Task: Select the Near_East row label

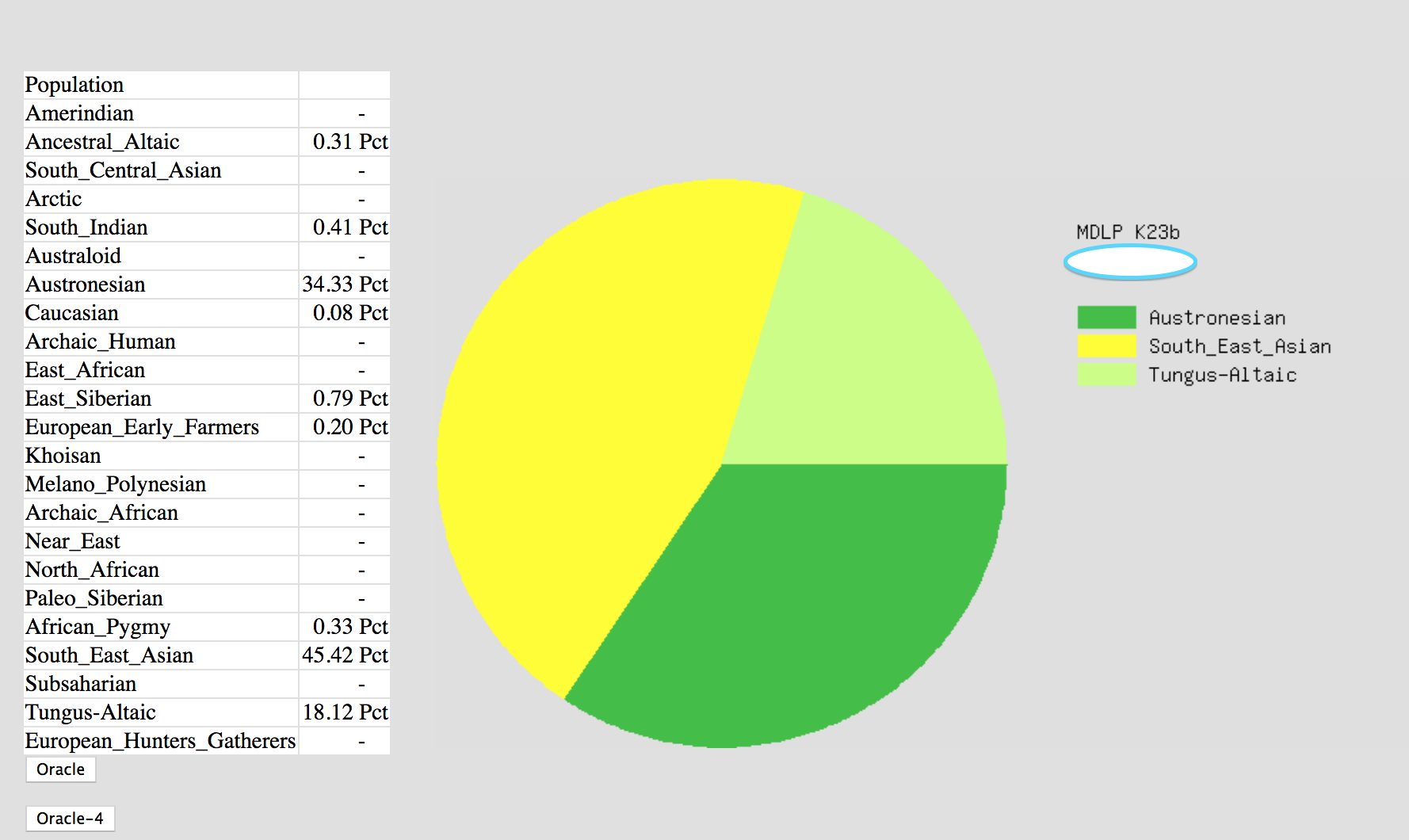Action: click(72, 541)
